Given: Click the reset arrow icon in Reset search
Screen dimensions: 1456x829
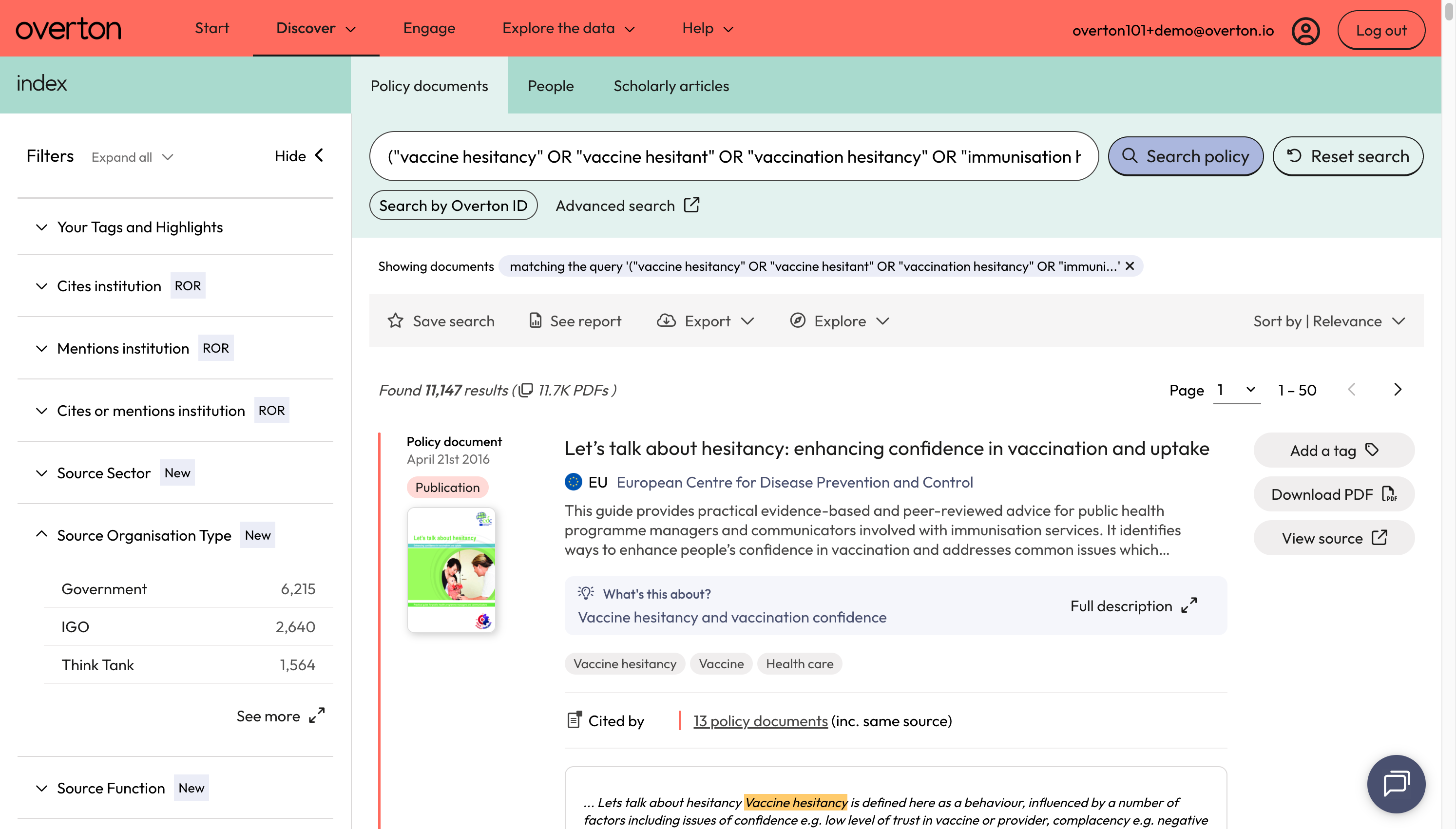Looking at the screenshot, I should point(1294,155).
